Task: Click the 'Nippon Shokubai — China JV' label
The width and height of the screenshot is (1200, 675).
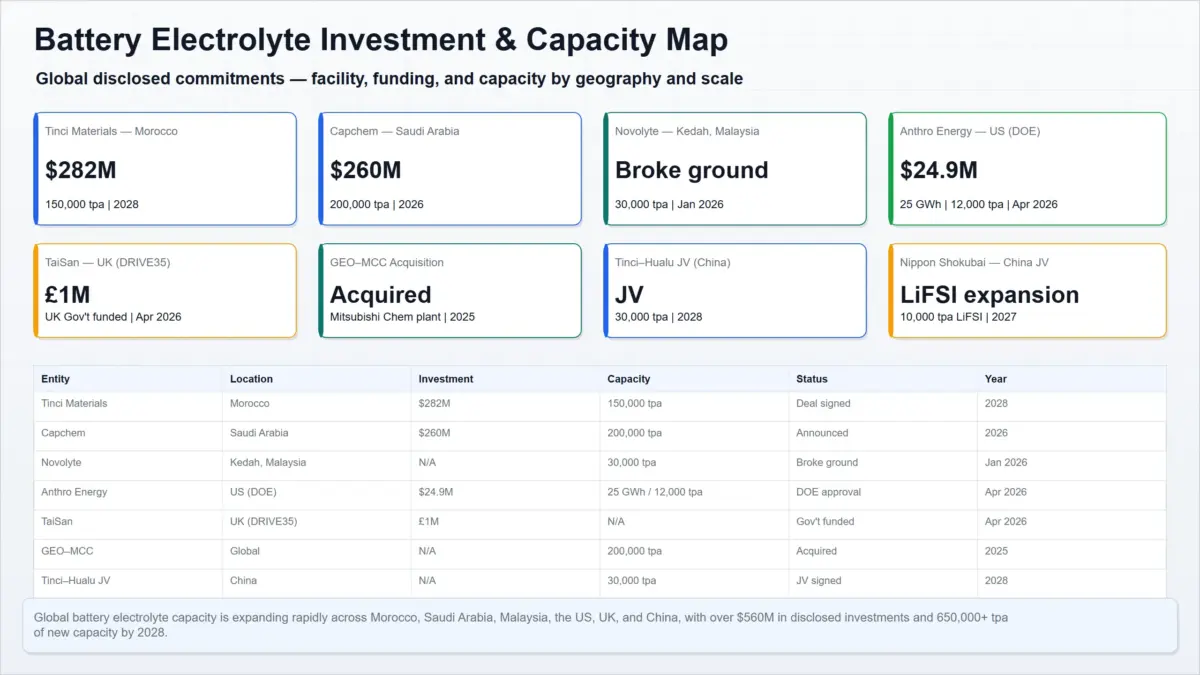Action: tap(974, 262)
